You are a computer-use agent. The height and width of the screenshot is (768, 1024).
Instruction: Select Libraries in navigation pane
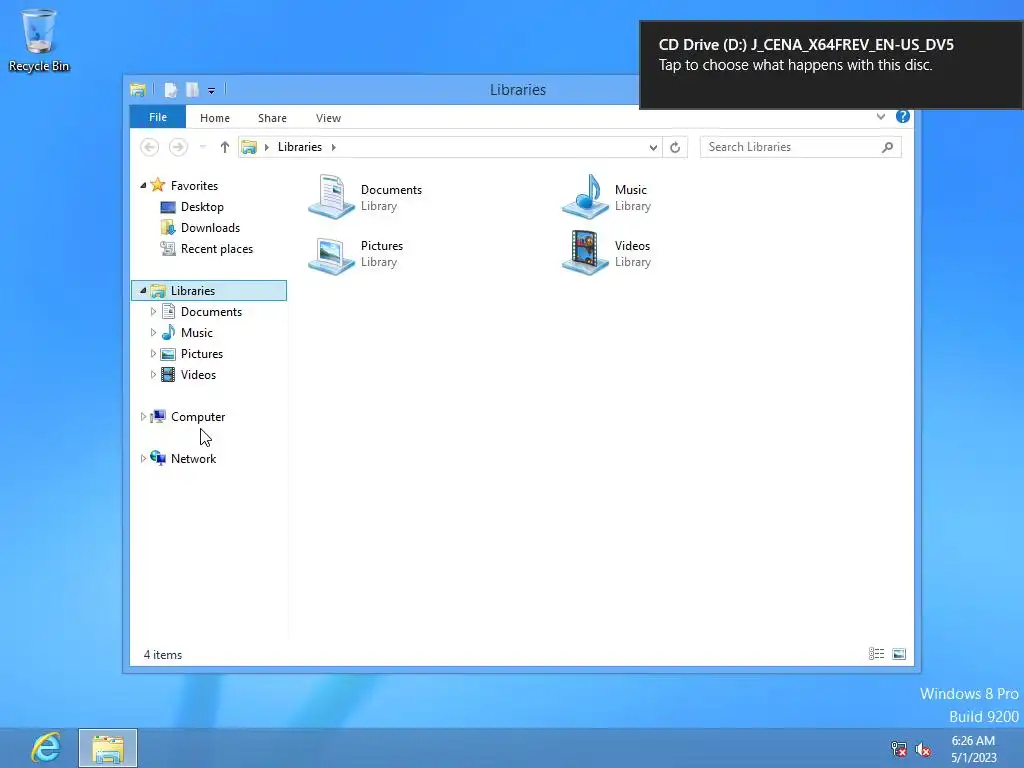point(209,291)
